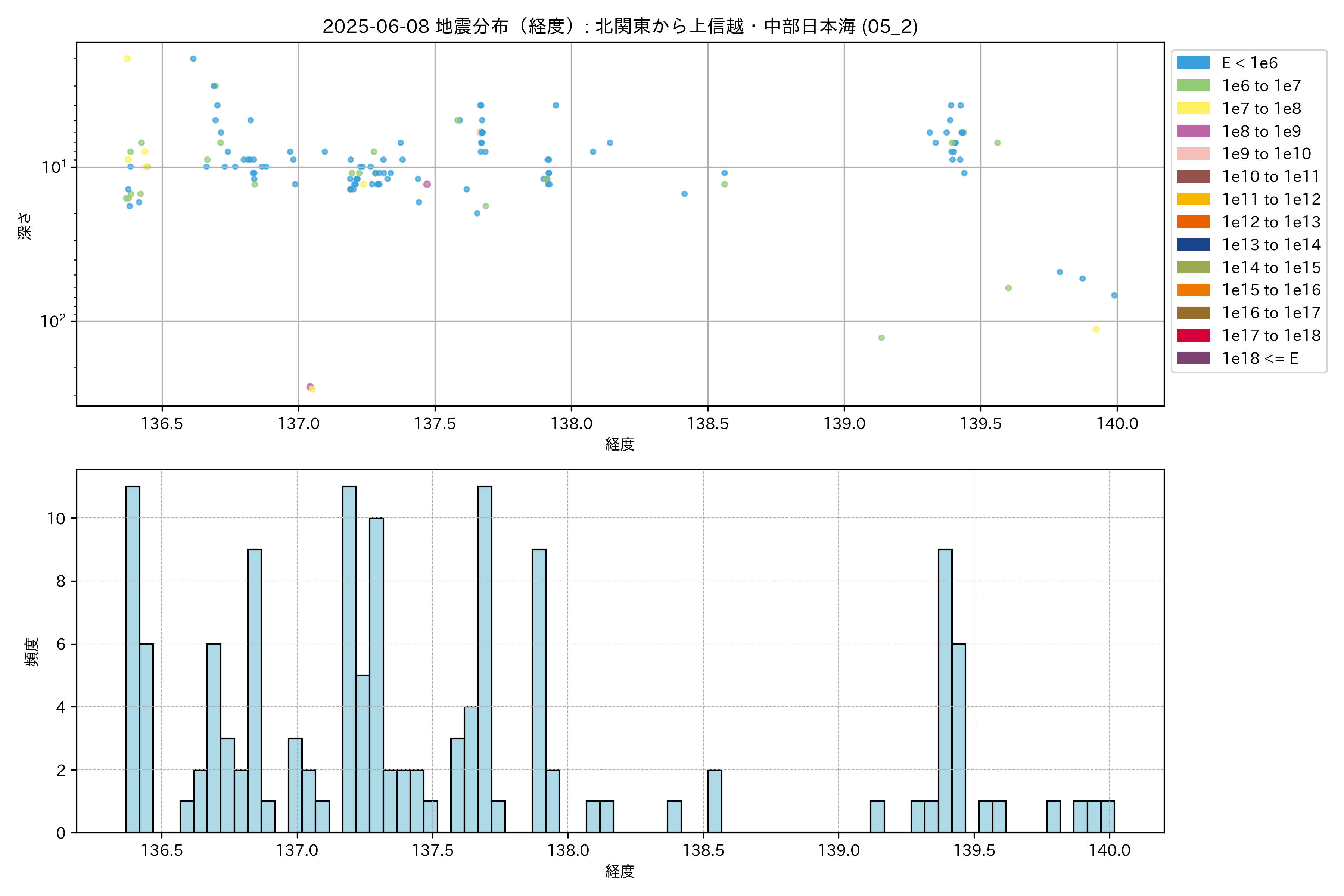Click the first histogram bar at far left
Viewport: 1344px width, 896px height.
(133, 659)
